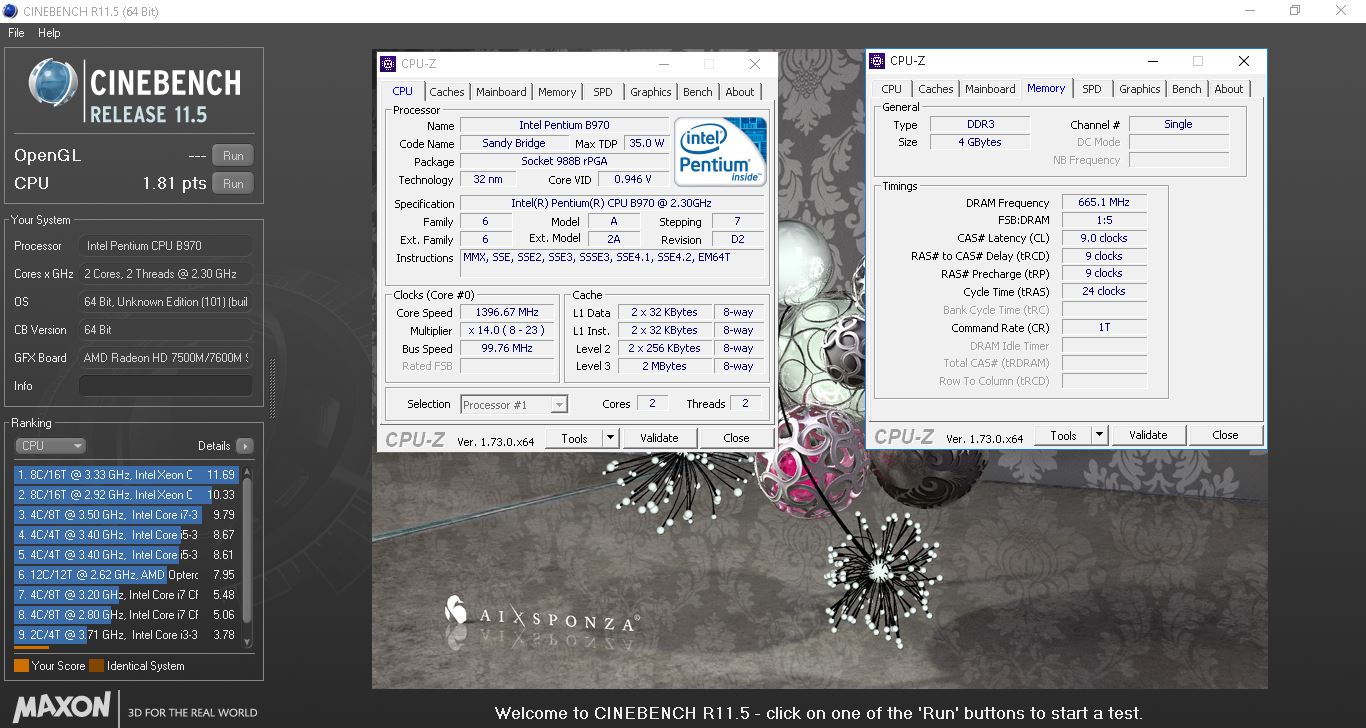The image size is (1366, 728).
Task: Switch to Caches tab in right CPU-Z window
Action: click(936, 90)
